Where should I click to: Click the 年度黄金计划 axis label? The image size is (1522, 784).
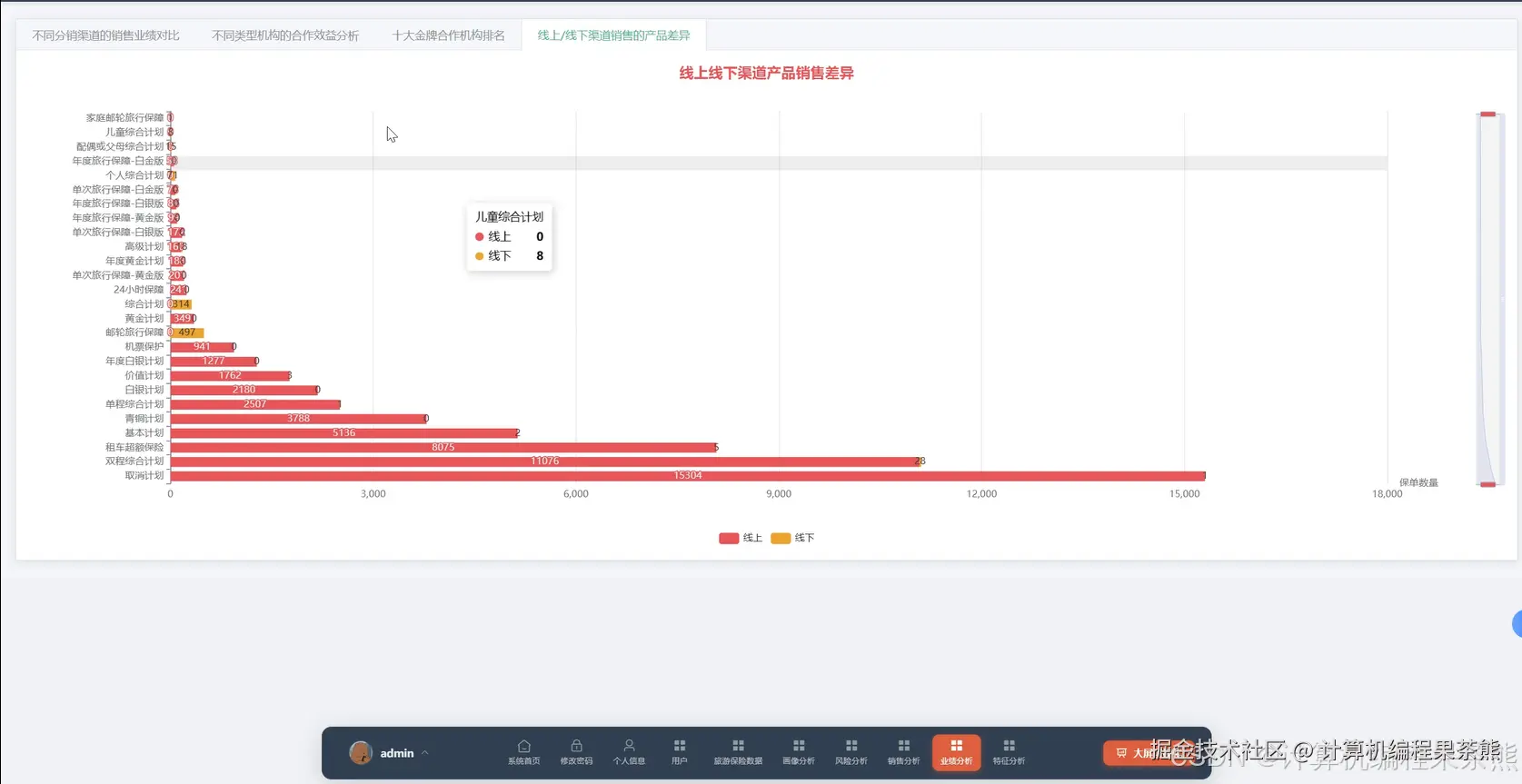134,261
